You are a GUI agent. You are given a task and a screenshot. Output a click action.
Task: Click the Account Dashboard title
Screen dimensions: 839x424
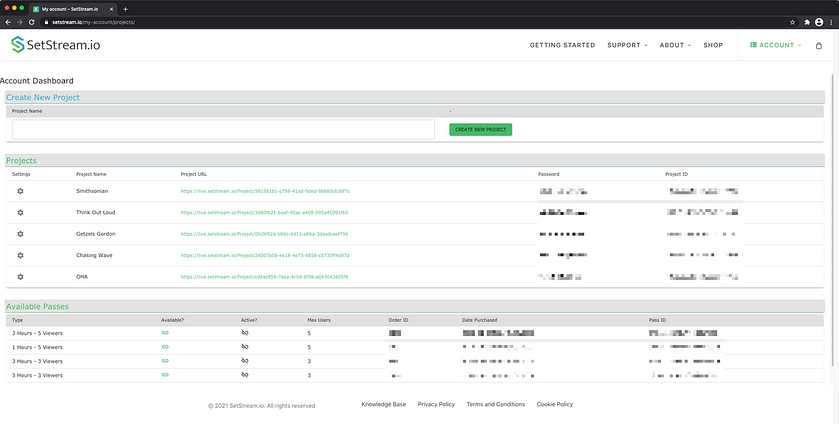pos(37,81)
